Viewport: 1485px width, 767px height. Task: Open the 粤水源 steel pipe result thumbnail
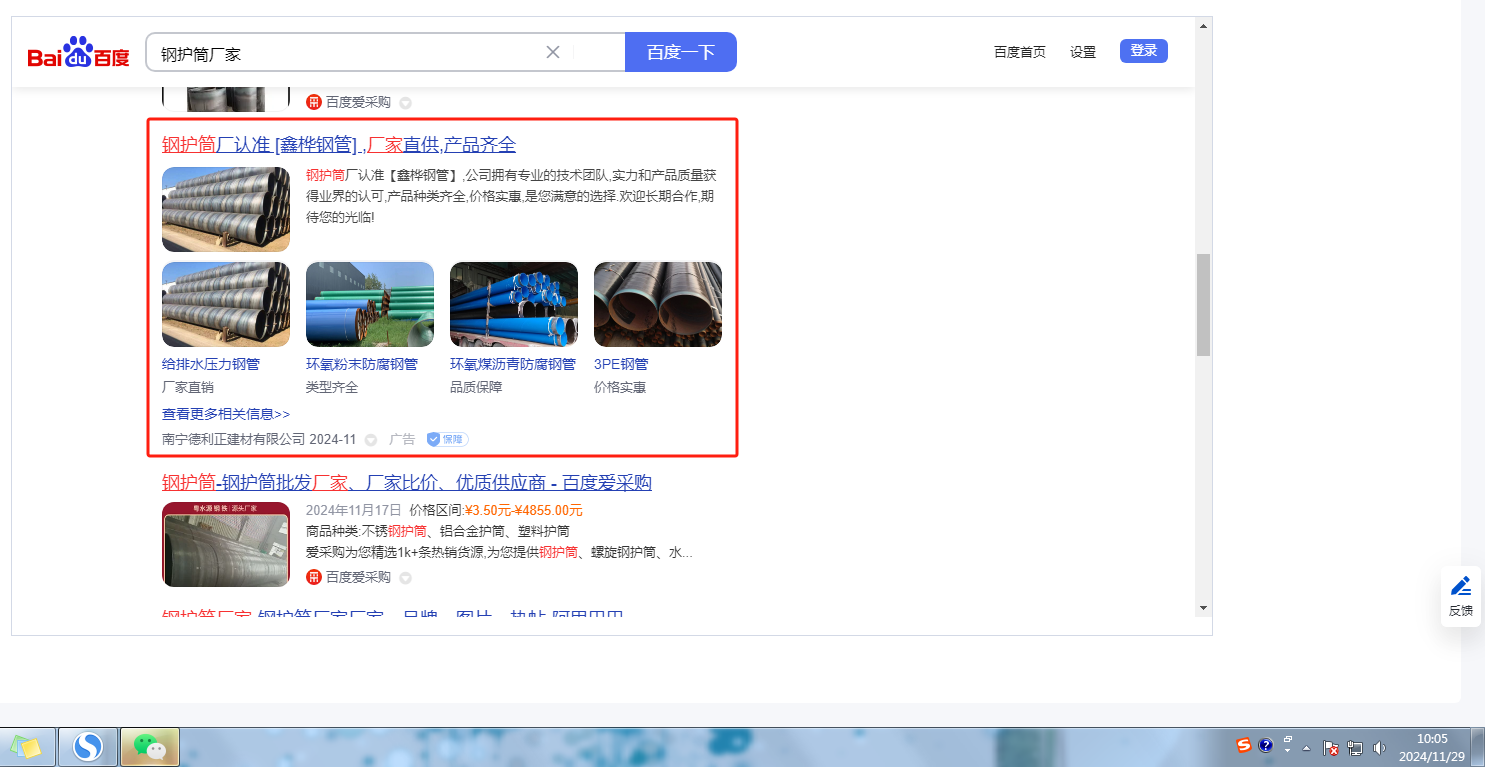tap(226, 544)
